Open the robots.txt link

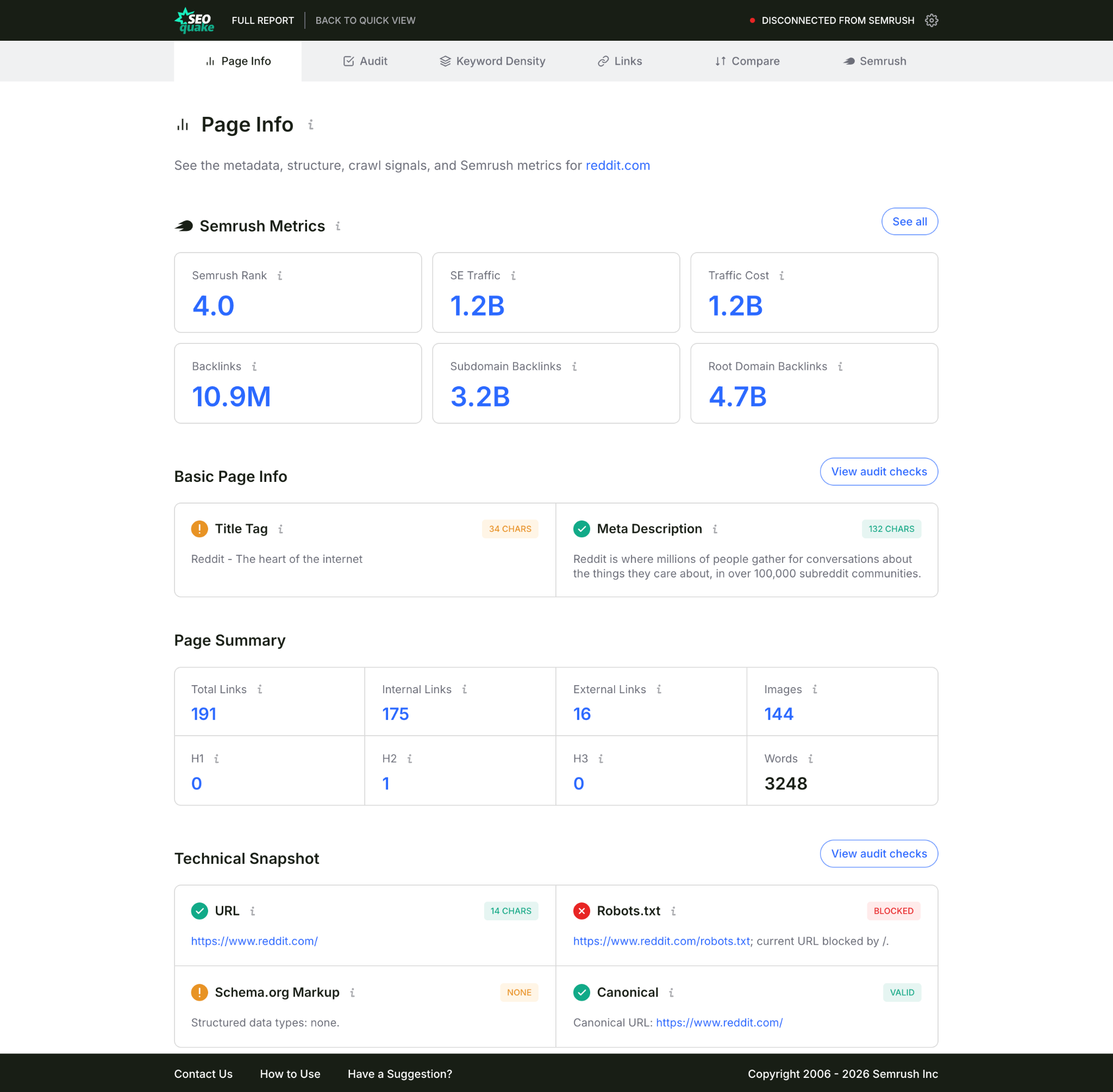pyautogui.click(x=661, y=941)
